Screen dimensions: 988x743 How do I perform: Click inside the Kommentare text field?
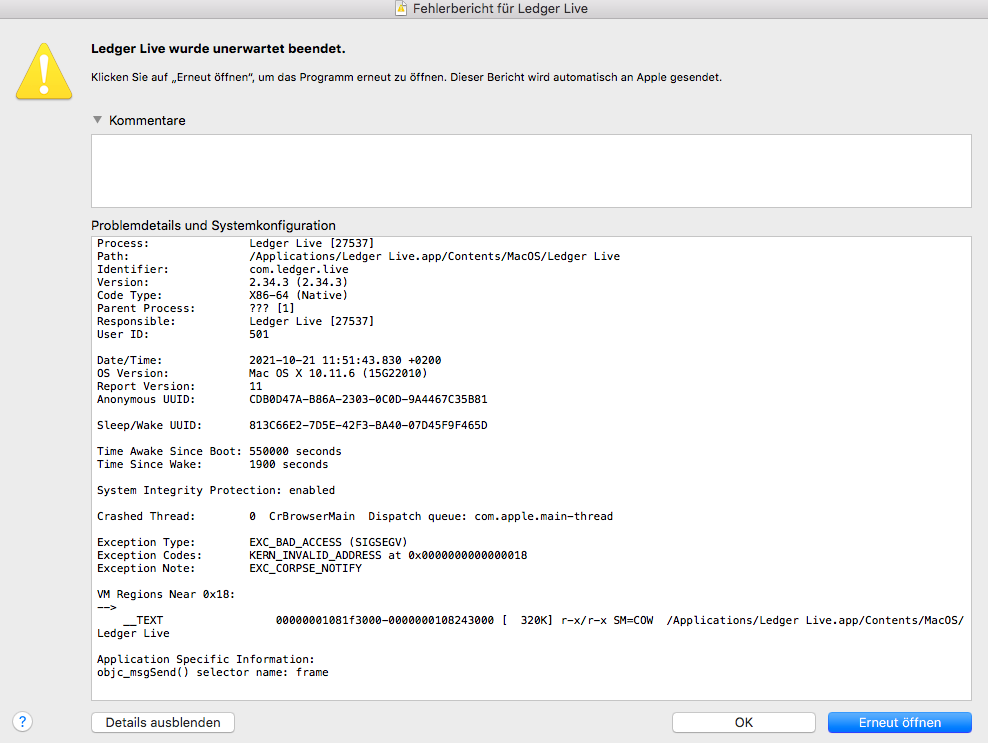(530, 170)
